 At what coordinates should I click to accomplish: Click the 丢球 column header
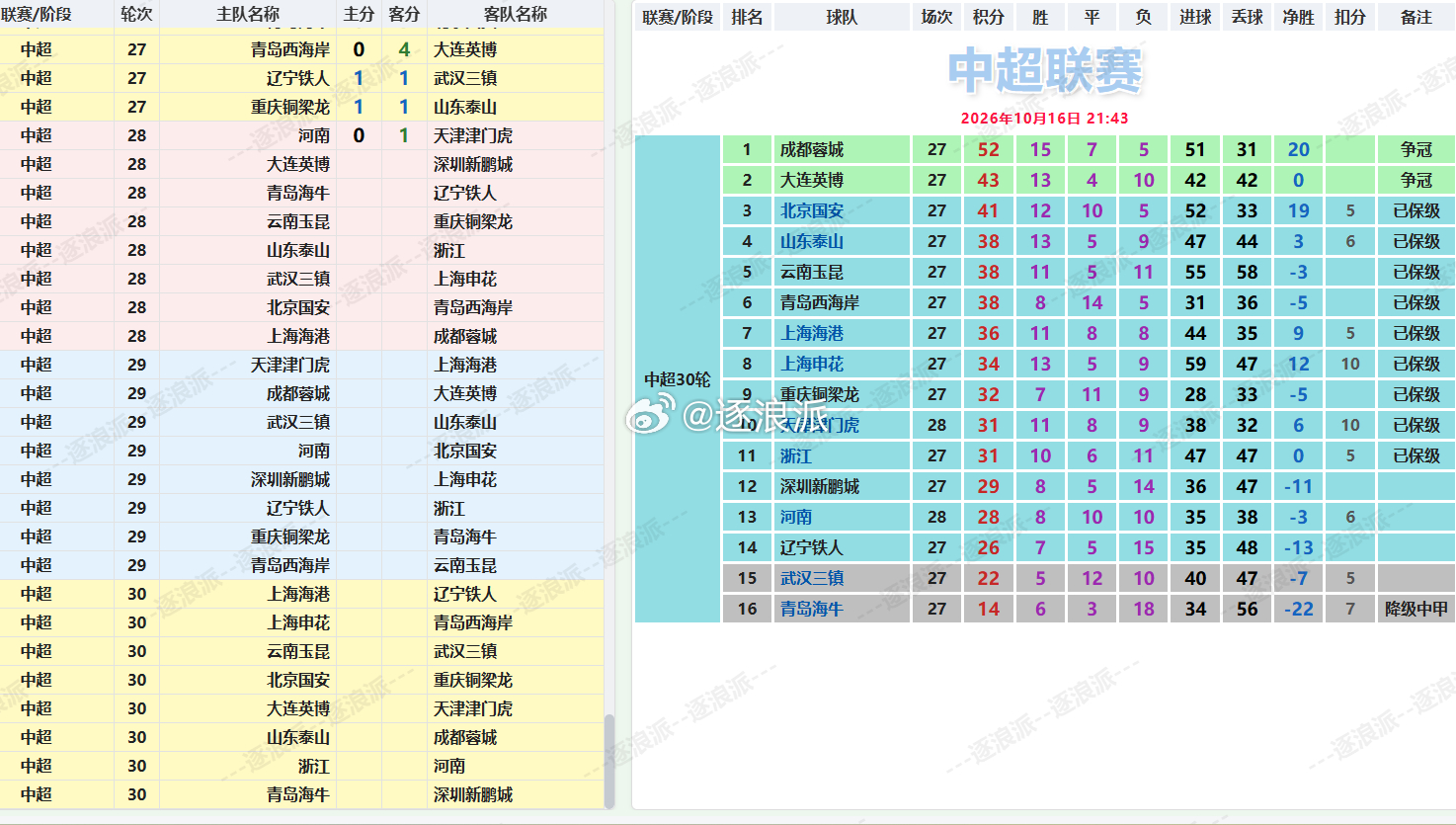pyautogui.click(x=1247, y=17)
